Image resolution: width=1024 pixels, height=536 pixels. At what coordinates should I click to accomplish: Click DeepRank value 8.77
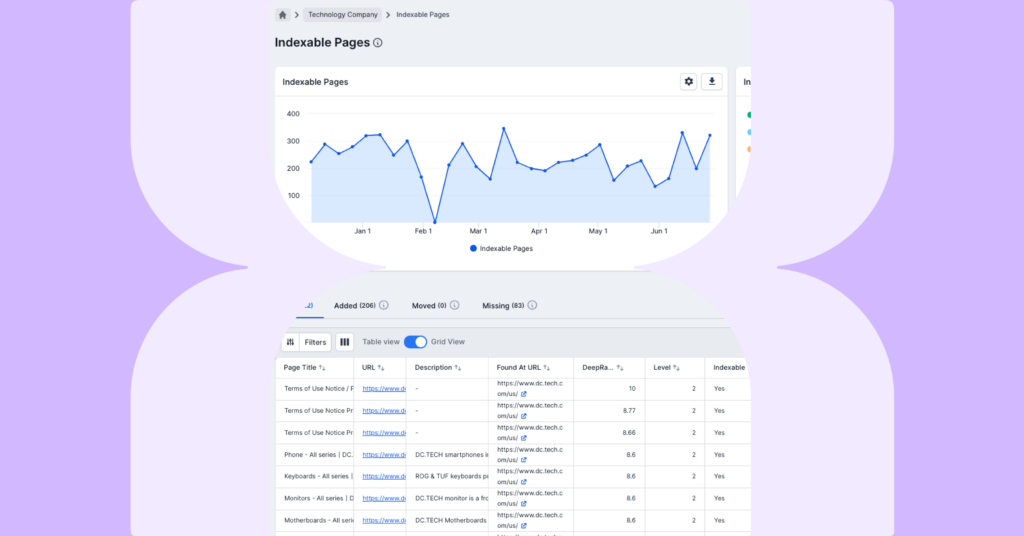[x=629, y=411]
